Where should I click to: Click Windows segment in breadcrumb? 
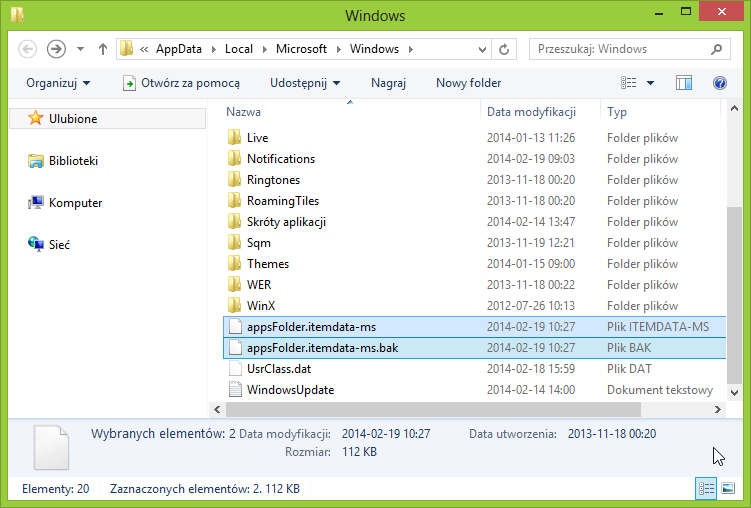pyautogui.click(x=374, y=49)
